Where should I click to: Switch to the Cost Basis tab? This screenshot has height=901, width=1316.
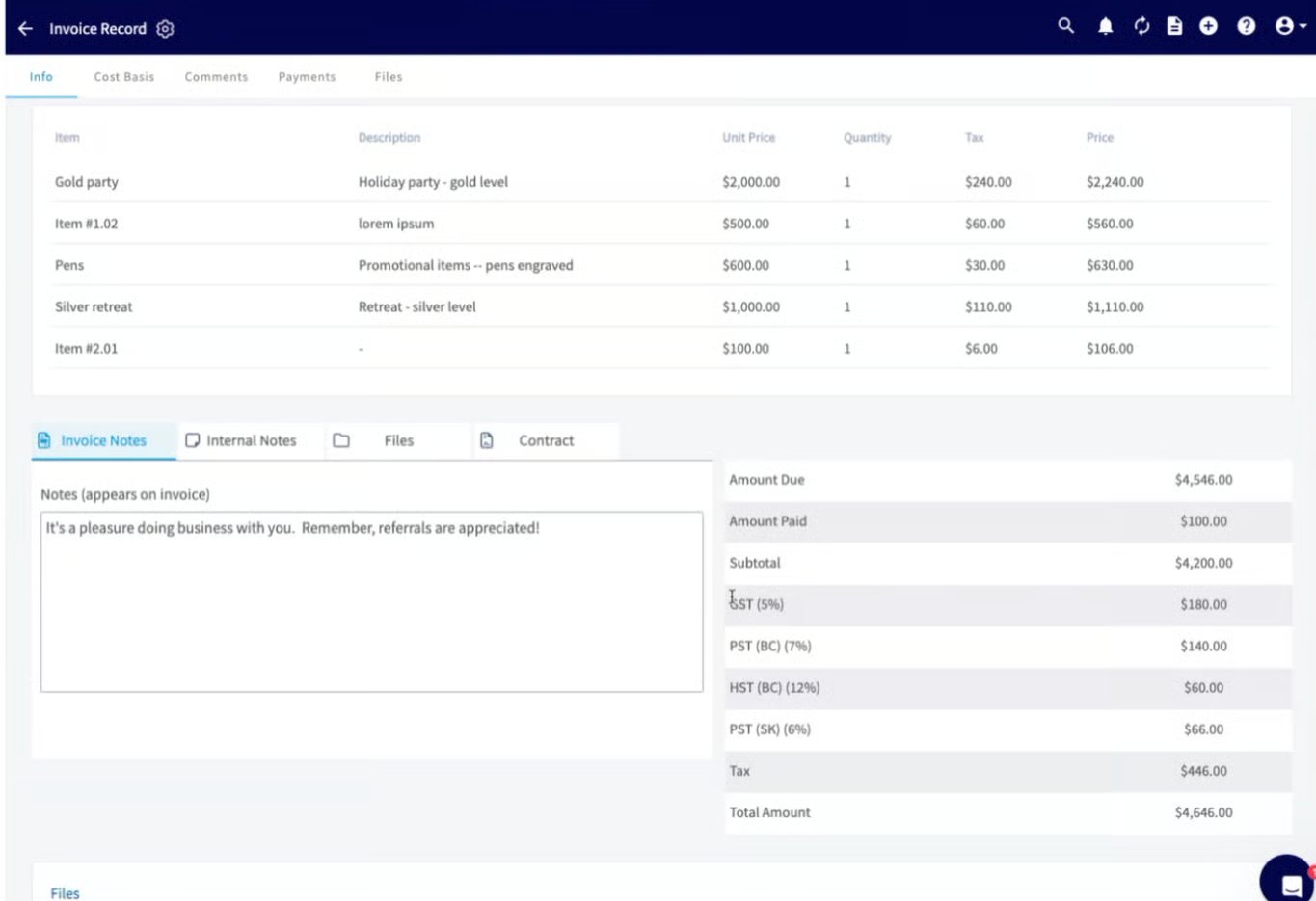click(x=123, y=77)
